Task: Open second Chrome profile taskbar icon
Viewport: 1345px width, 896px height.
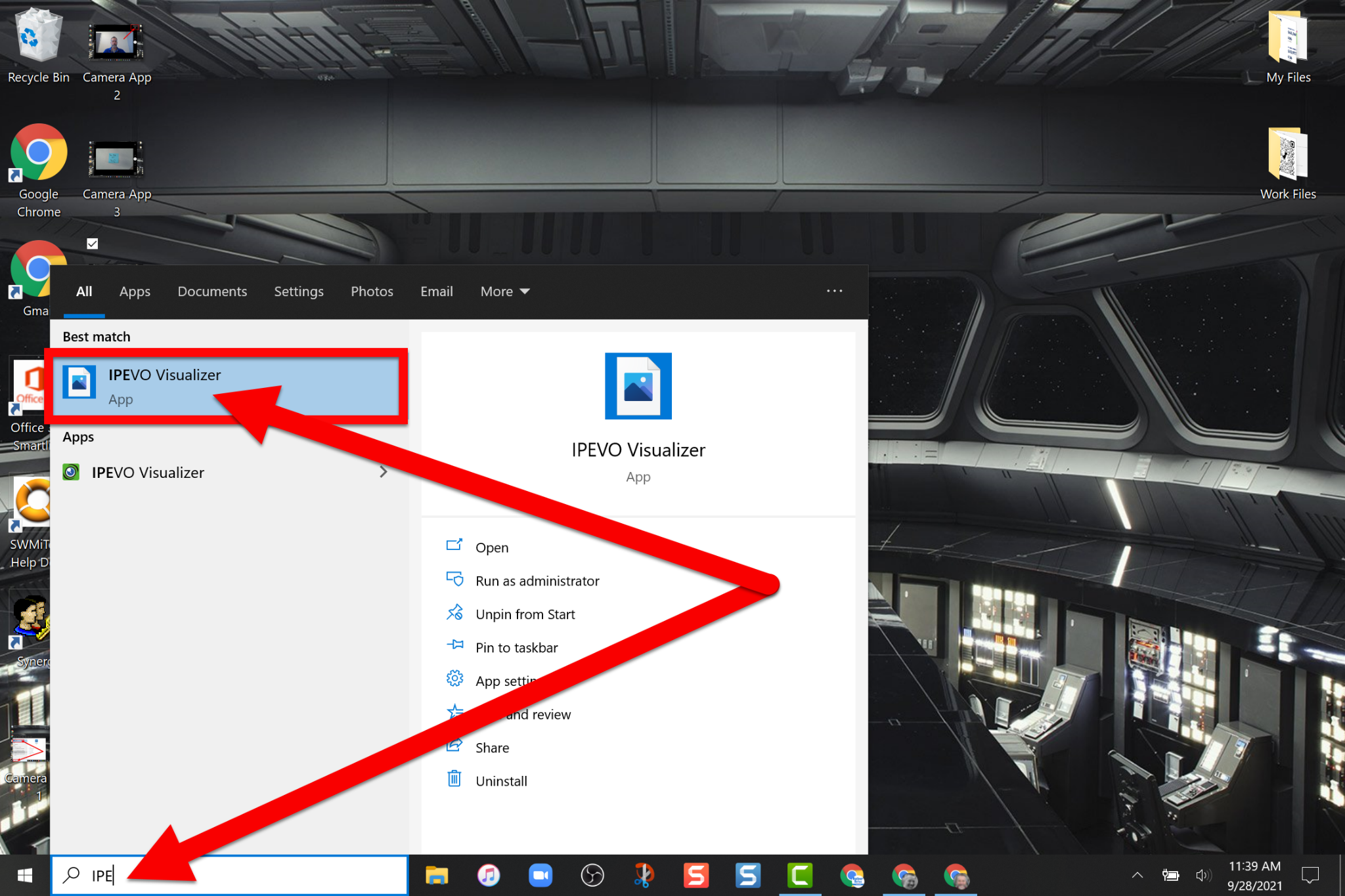Action: [904, 875]
